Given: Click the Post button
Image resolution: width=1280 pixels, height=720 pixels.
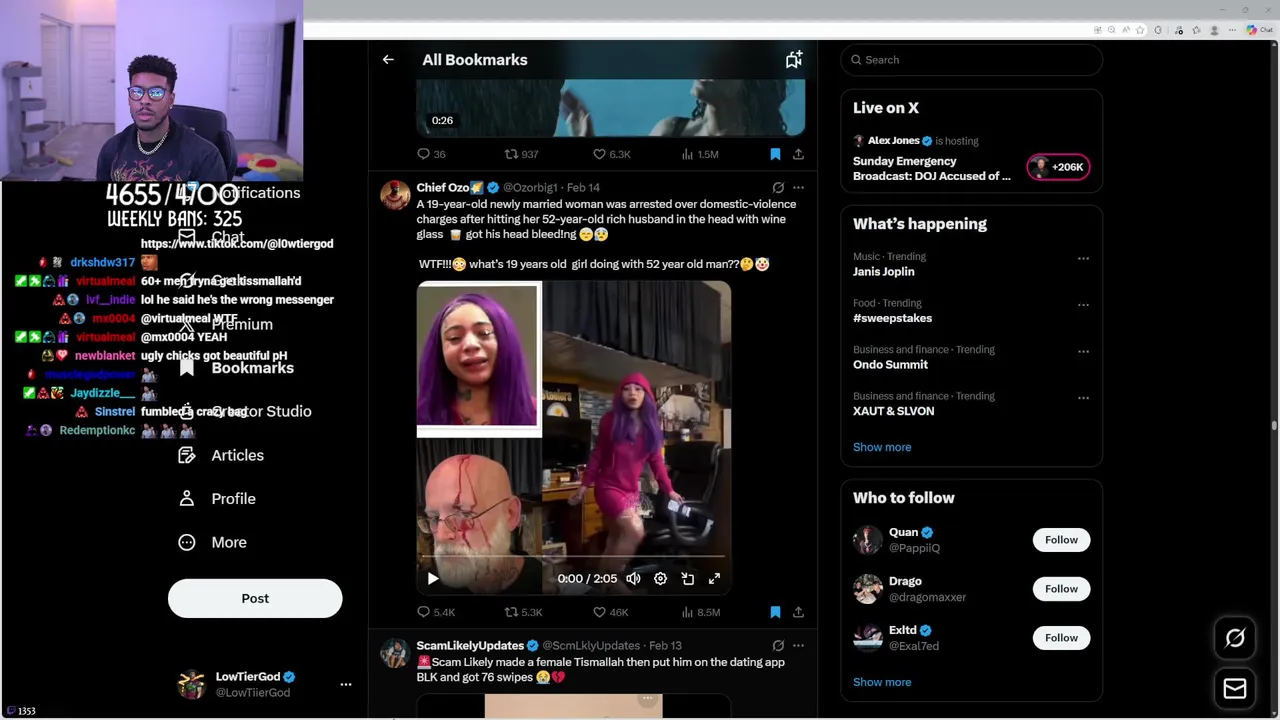Looking at the screenshot, I should click(x=255, y=598).
